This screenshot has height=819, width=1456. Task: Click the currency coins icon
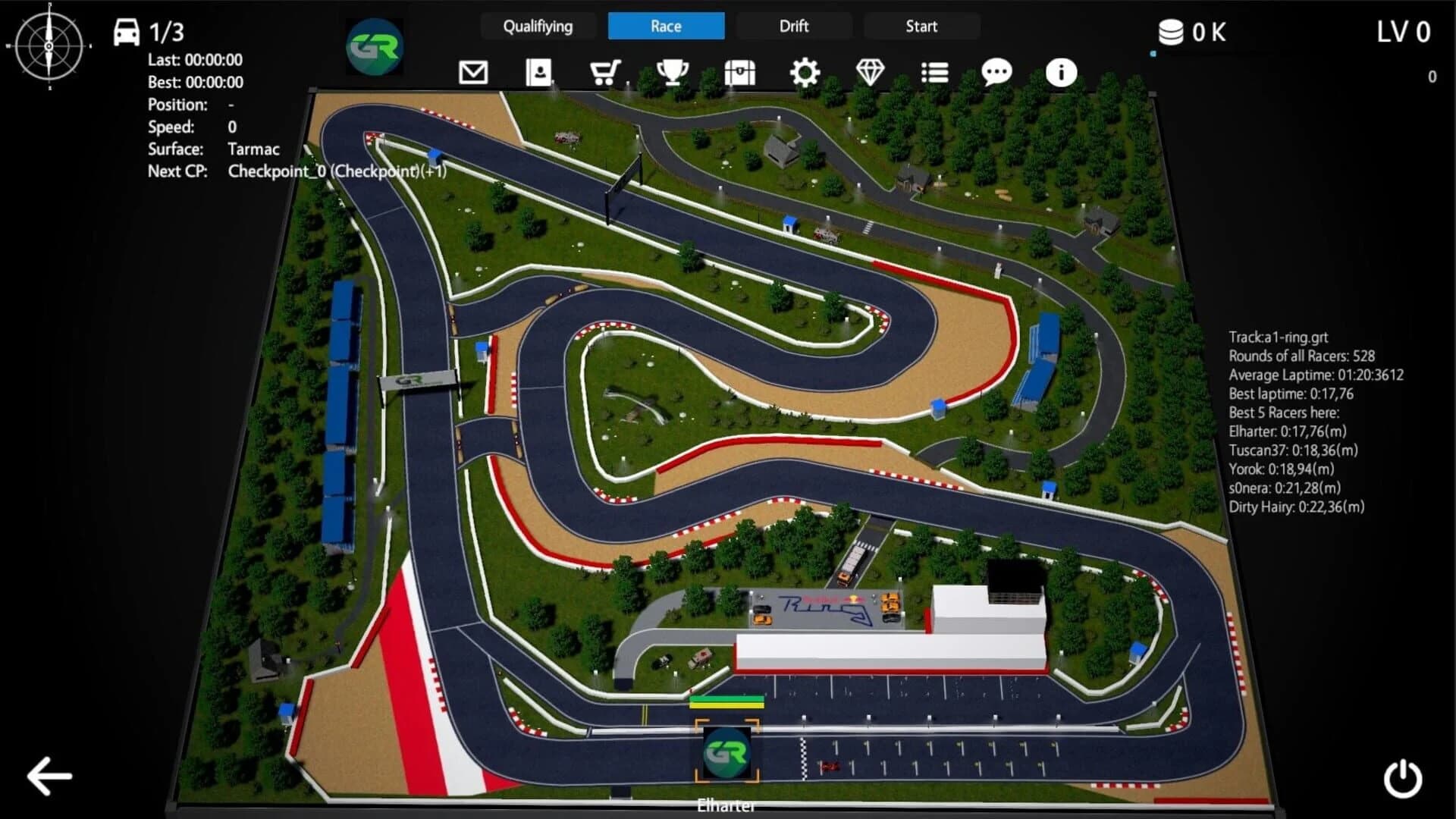click(1172, 31)
